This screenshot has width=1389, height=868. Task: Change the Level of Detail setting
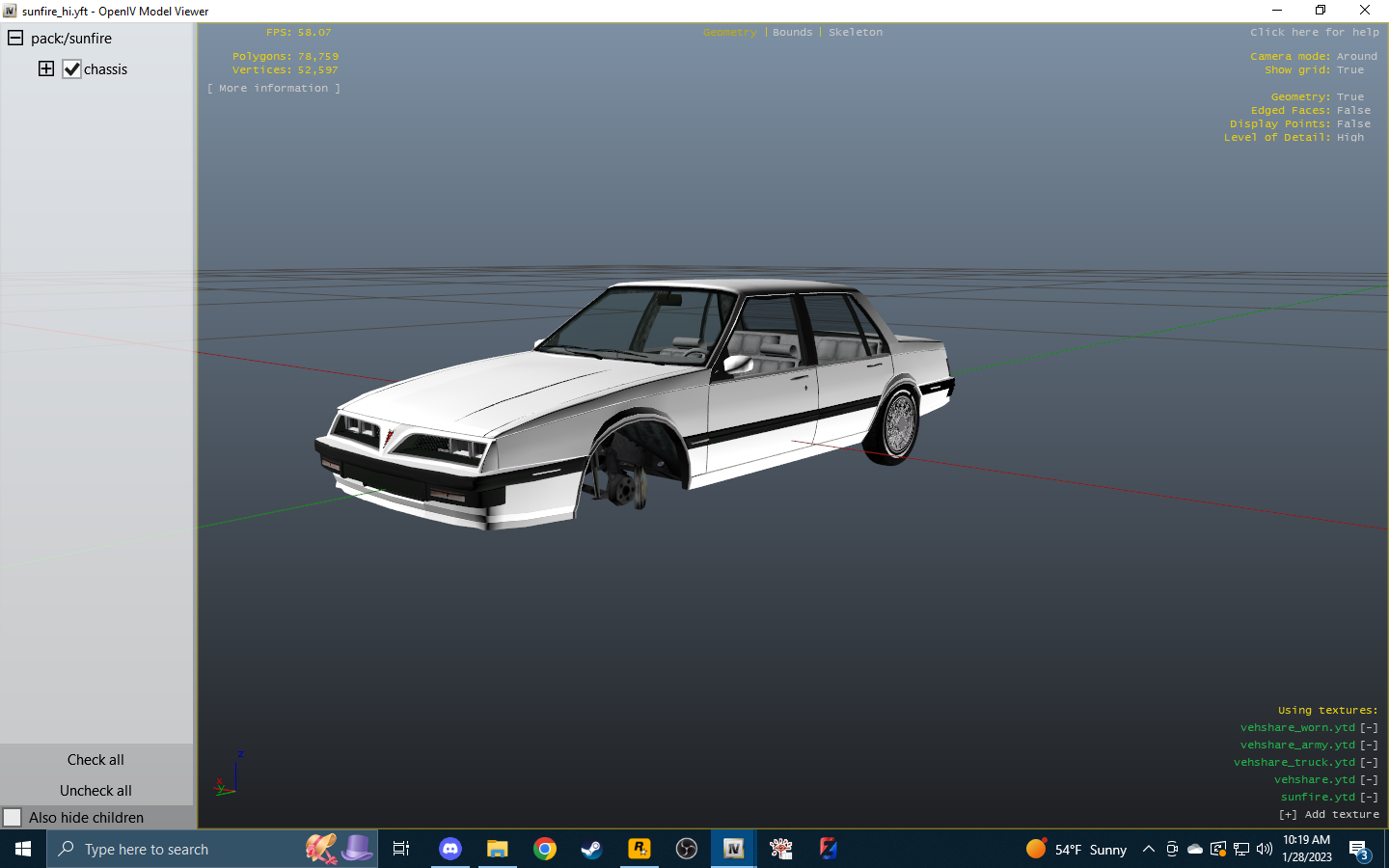coord(1294,138)
